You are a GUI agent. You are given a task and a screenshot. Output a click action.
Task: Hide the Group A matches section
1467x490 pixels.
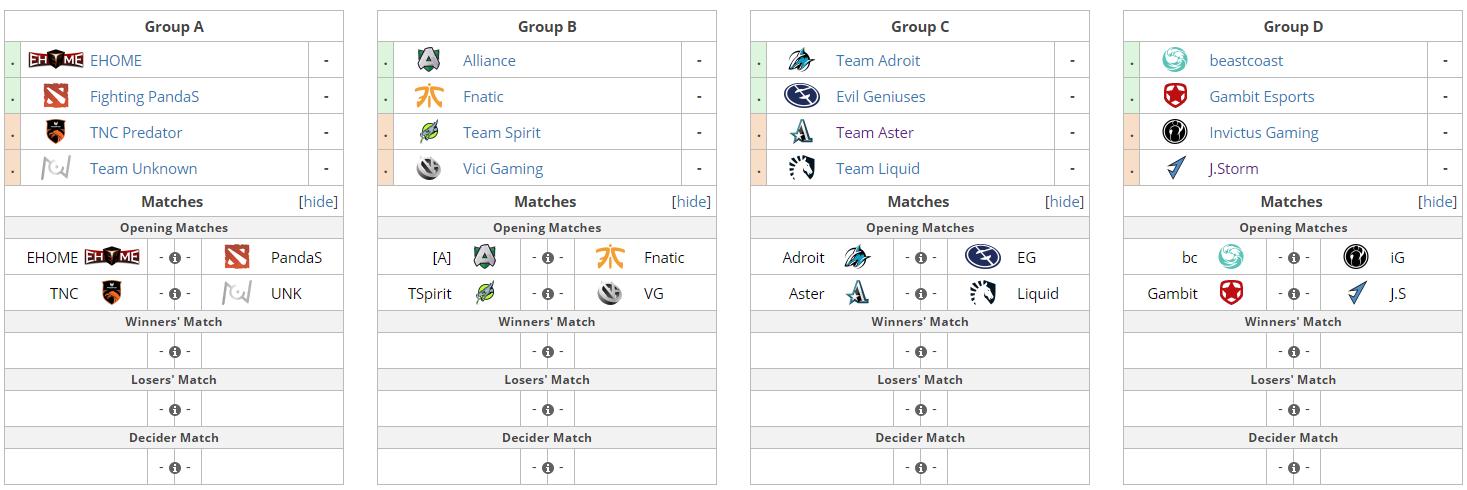click(320, 201)
